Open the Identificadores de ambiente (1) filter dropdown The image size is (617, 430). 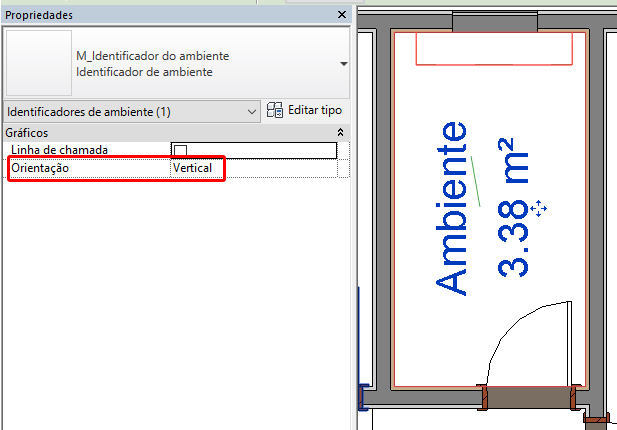tap(132, 112)
